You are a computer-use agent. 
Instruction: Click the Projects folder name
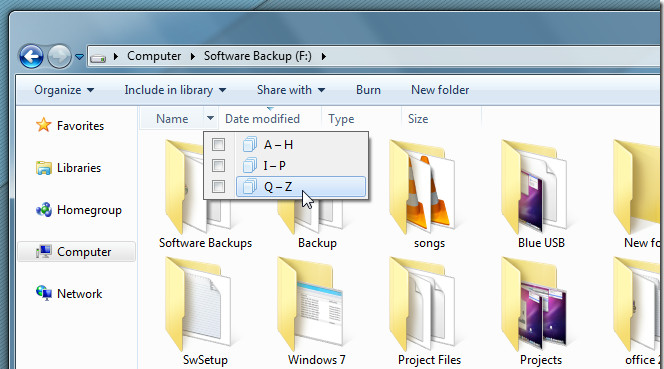click(x=541, y=360)
